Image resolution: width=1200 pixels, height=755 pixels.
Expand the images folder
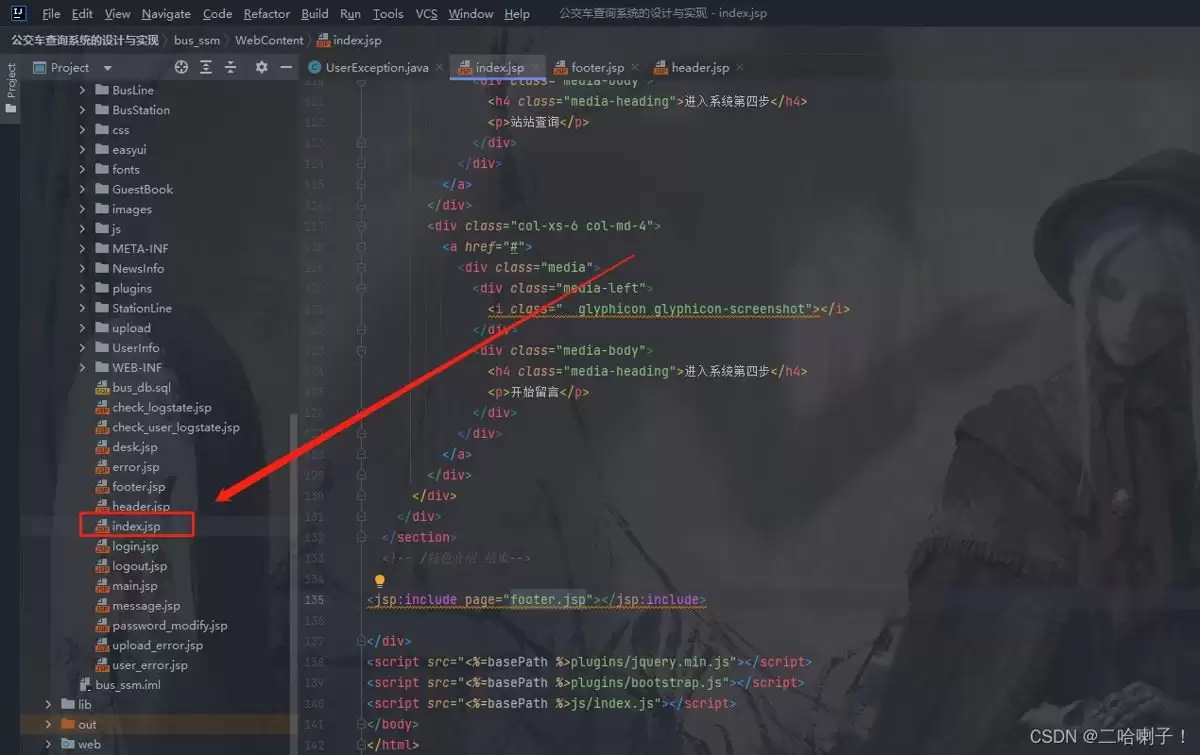pyautogui.click(x=82, y=209)
